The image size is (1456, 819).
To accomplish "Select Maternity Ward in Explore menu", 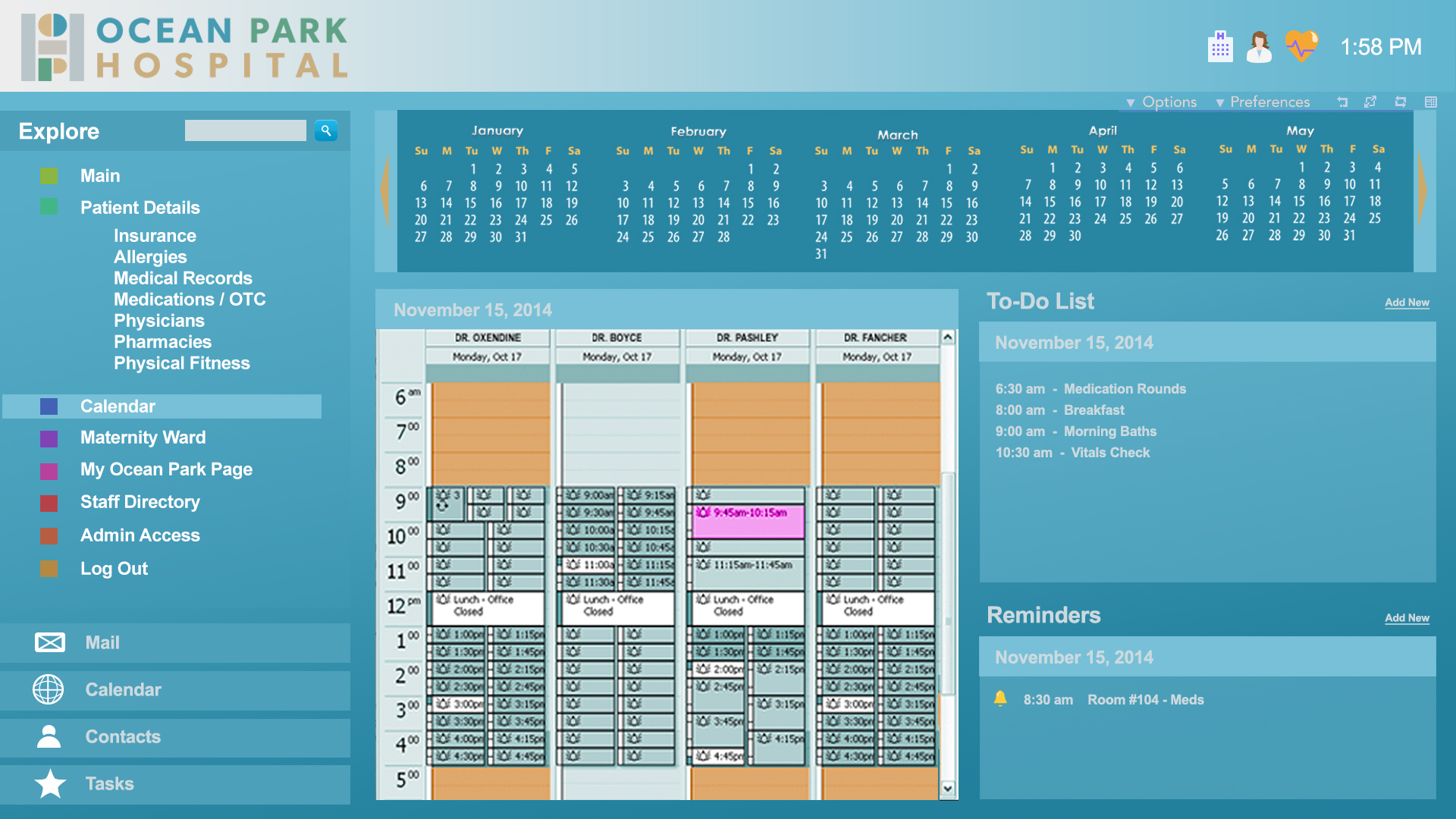I will [x=143, y=438].
